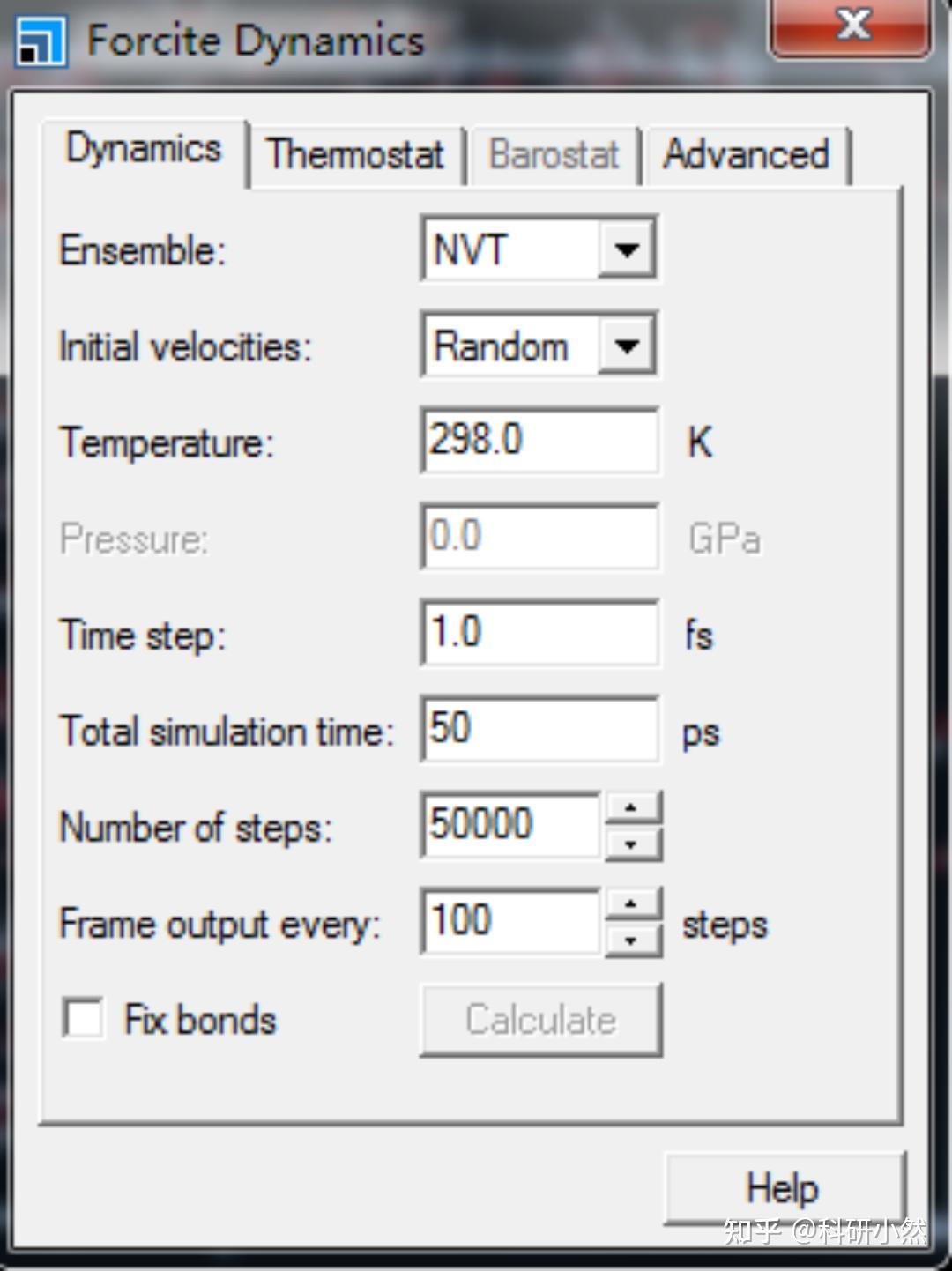The width and height of the screenshot is (952, 1271).
Task: Click the Calculate button
Action: coord(540,1020)
